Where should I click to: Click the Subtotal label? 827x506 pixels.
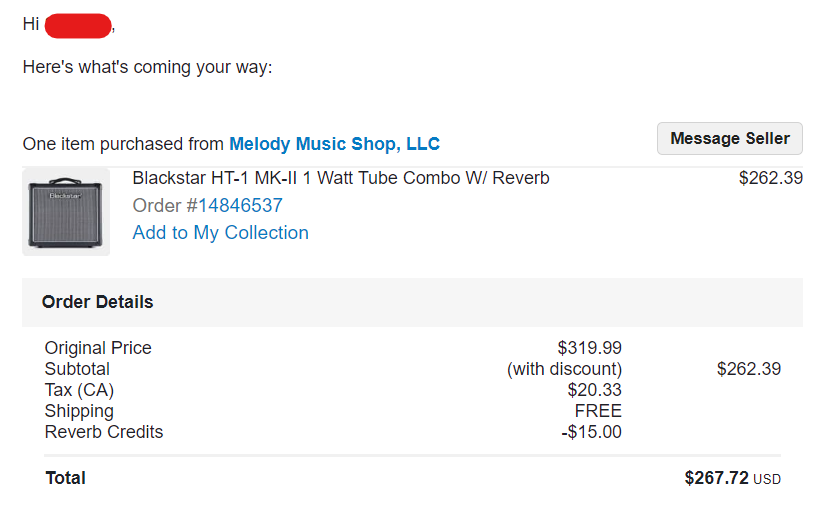(77, 369)
